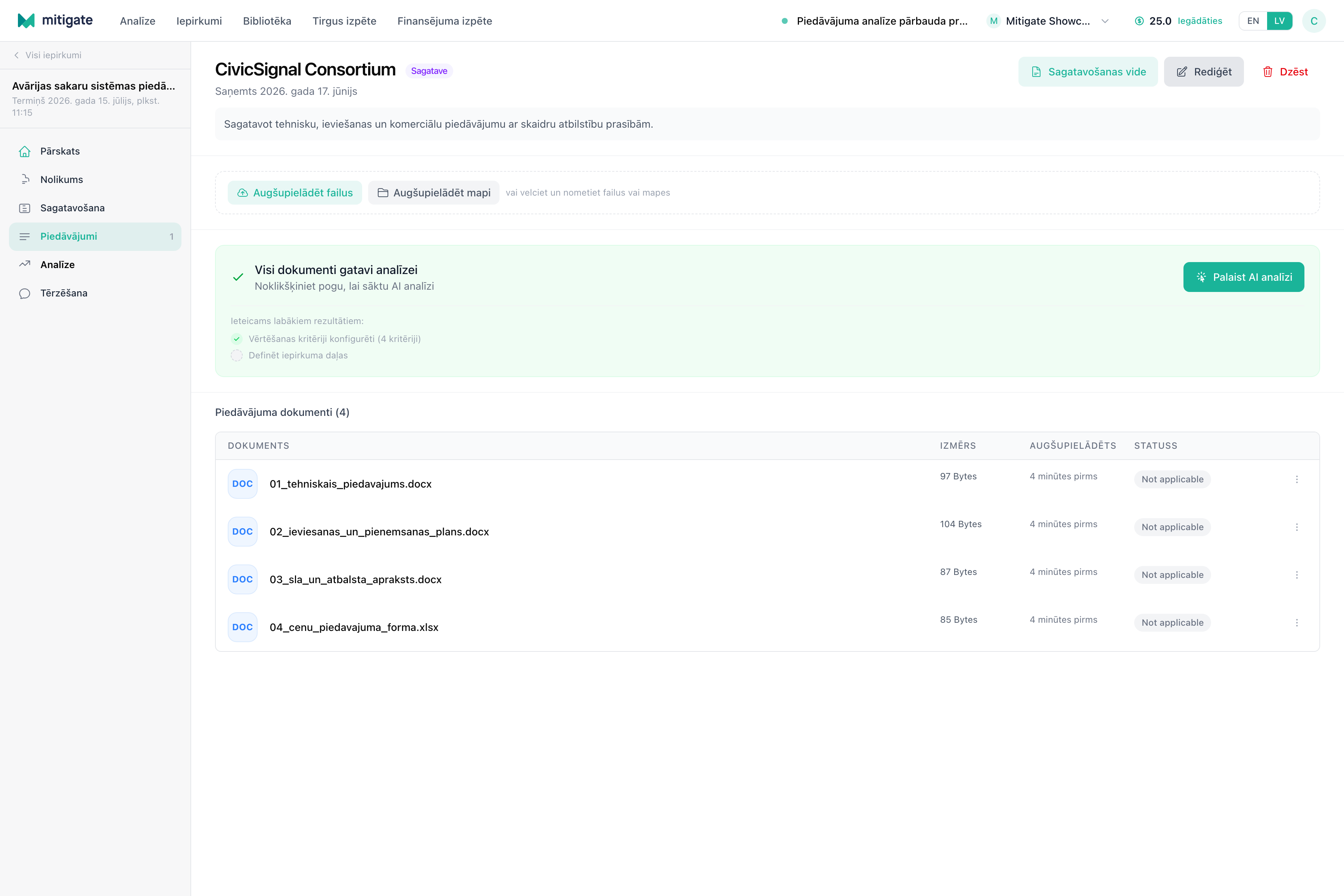Open Pārskats home icon in sidebar
The height and width of the screenshot is (896, 1344).
click(25, 152)
